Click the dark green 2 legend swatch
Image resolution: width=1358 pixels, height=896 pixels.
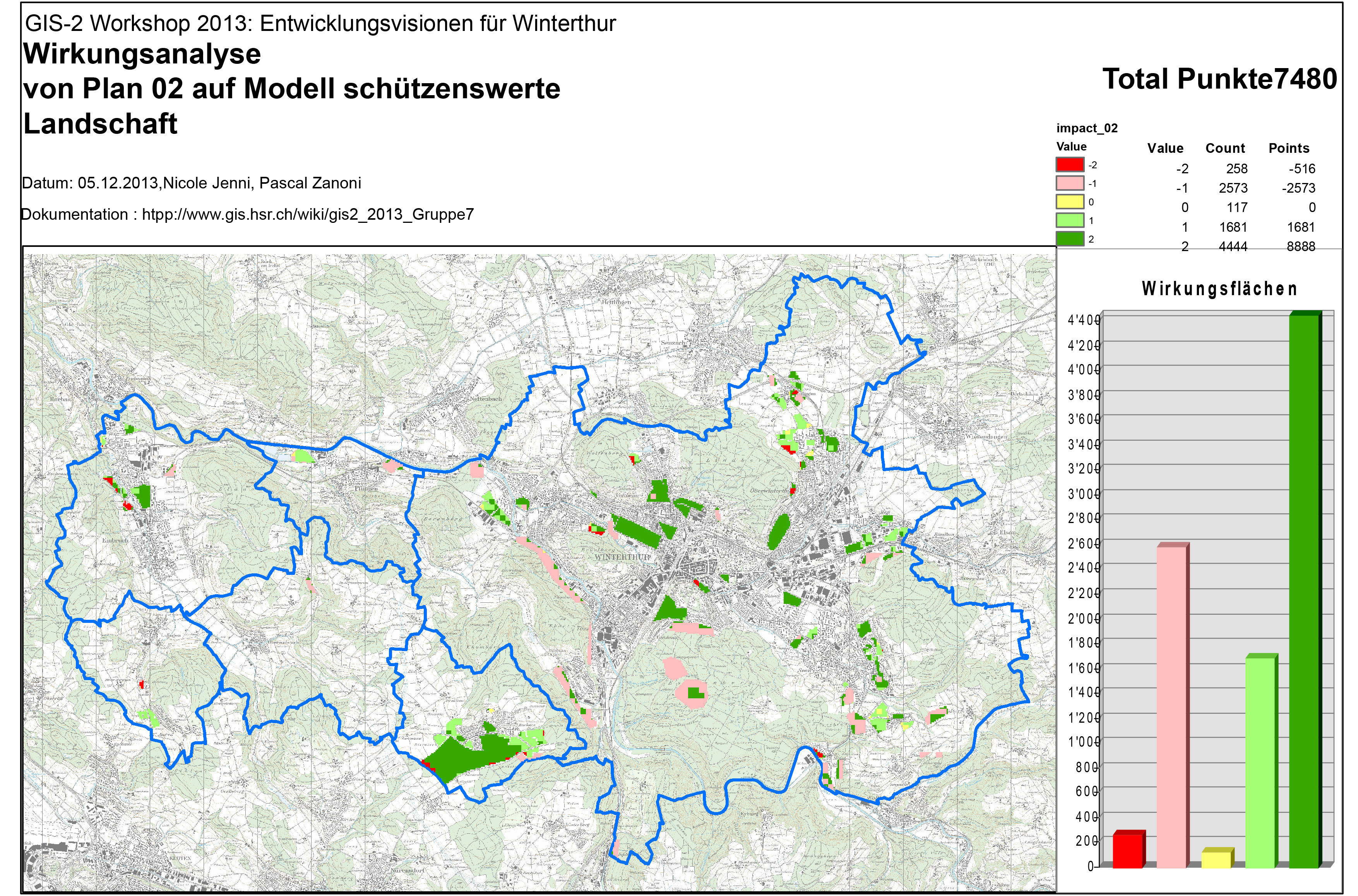[1069, 239]
